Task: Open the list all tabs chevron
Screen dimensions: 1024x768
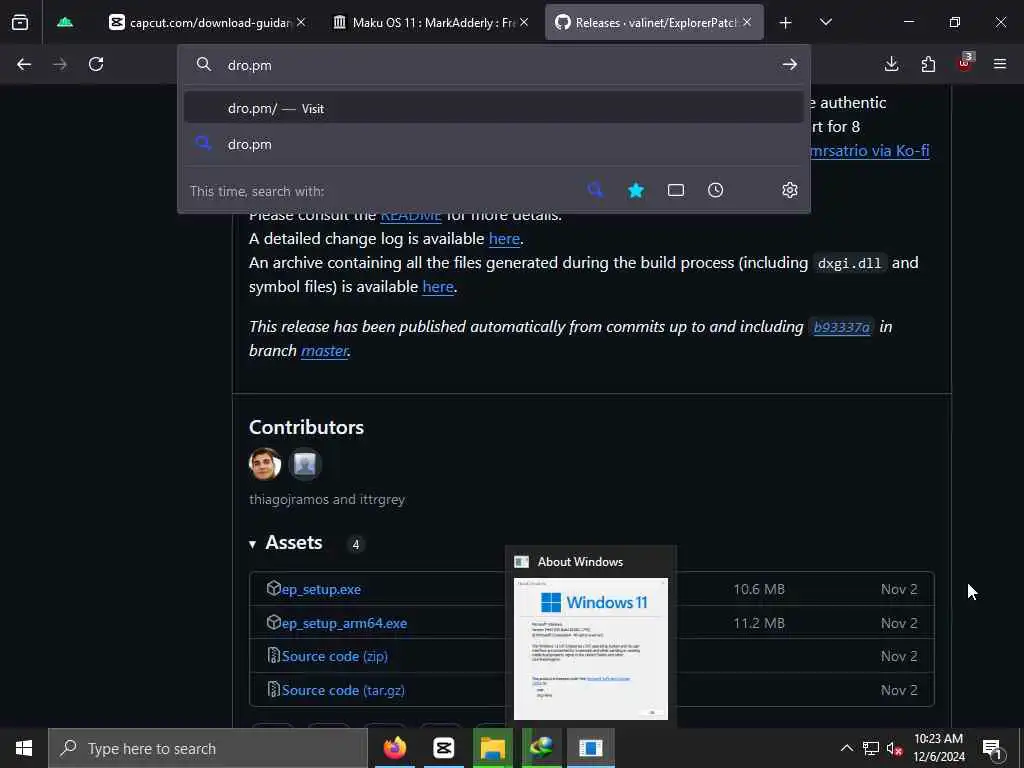Action: coord(826,22)
